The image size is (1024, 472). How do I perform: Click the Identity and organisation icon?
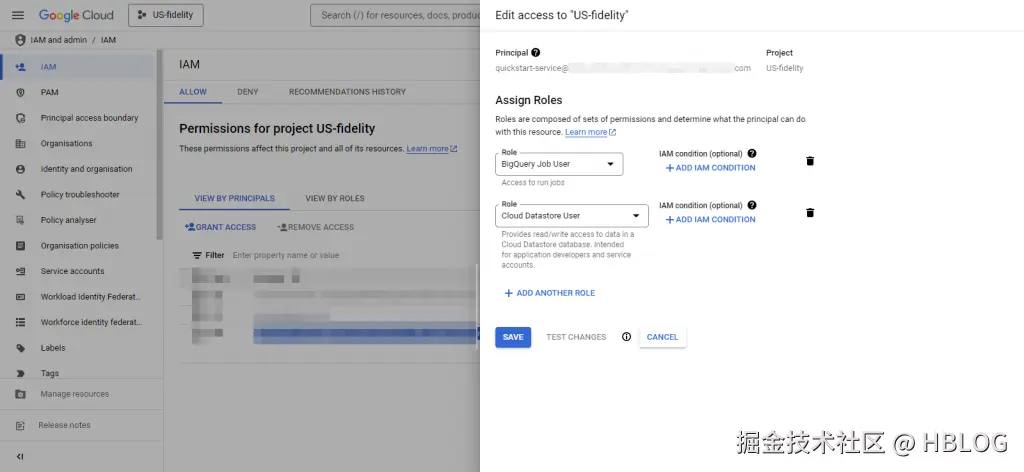pos(20,169)
